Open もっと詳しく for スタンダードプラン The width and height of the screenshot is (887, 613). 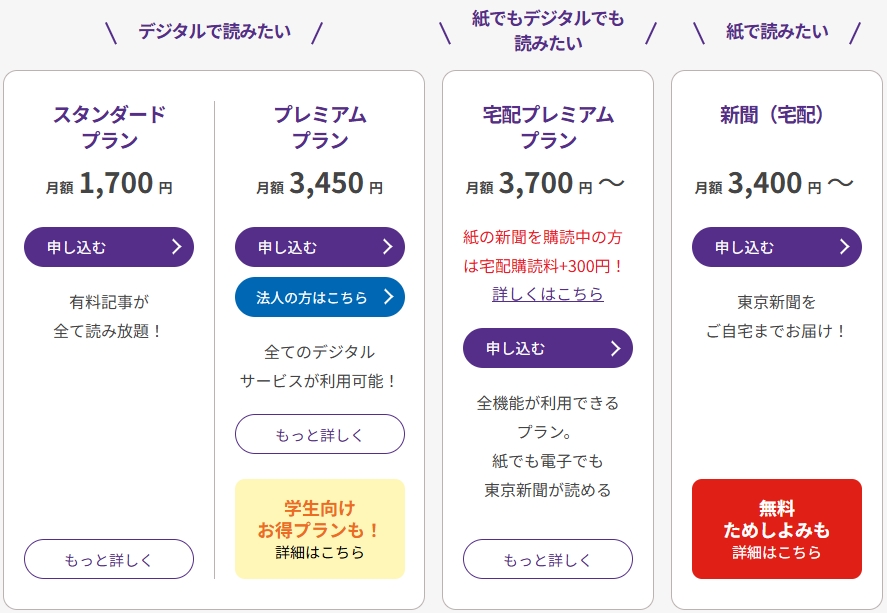pos(109,559)
